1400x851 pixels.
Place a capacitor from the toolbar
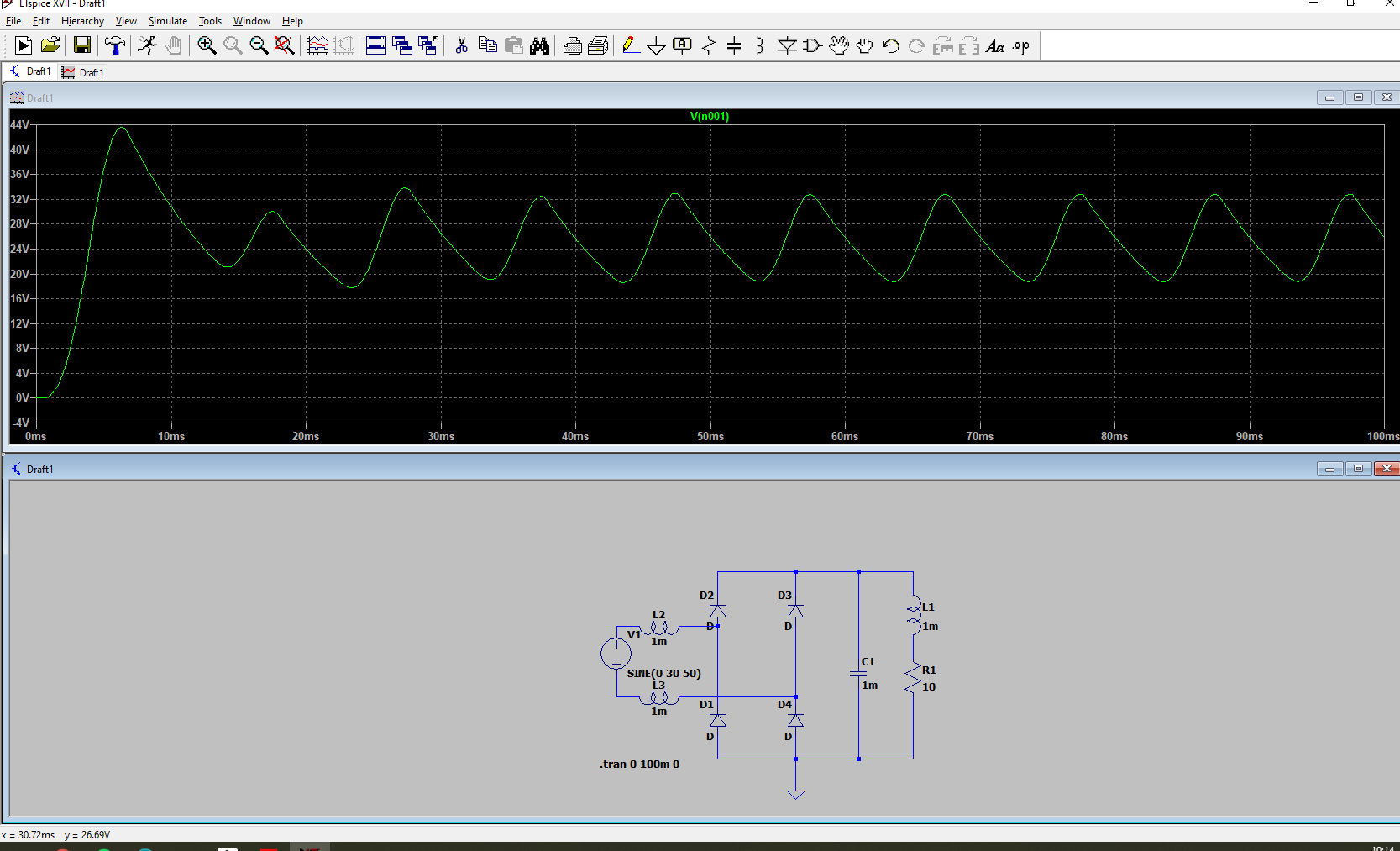tap(734, 46)
